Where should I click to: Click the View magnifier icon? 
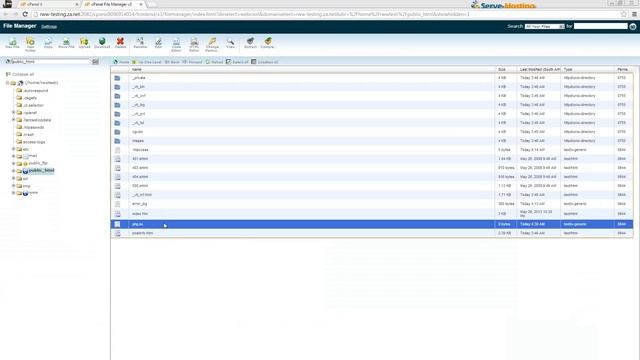pyautogui.click(x=230, y=43)
